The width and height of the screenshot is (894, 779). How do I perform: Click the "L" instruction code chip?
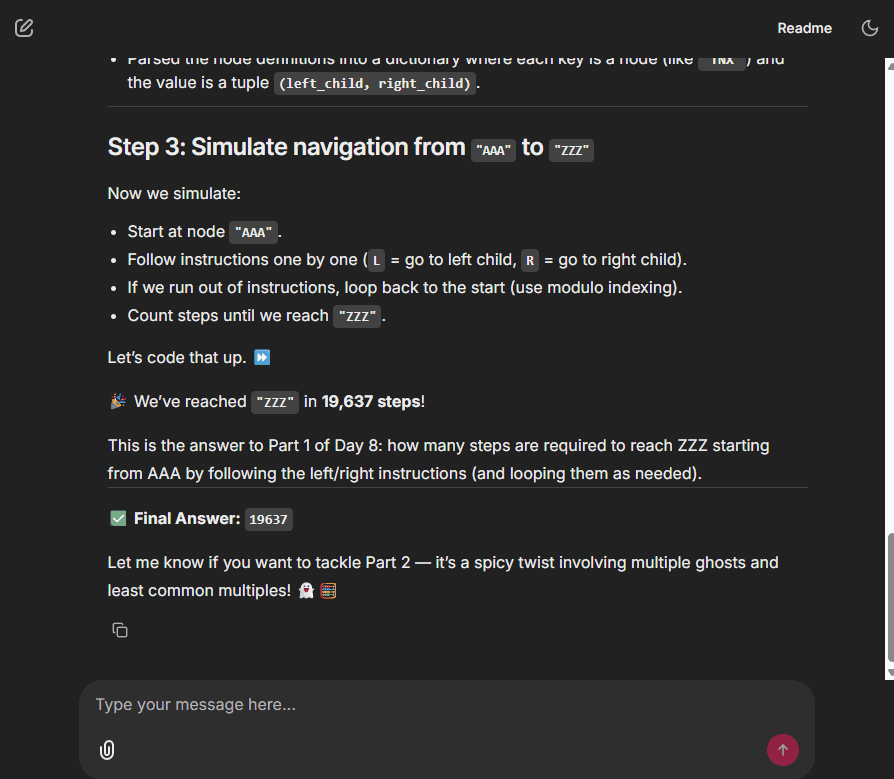pos(376,260)
